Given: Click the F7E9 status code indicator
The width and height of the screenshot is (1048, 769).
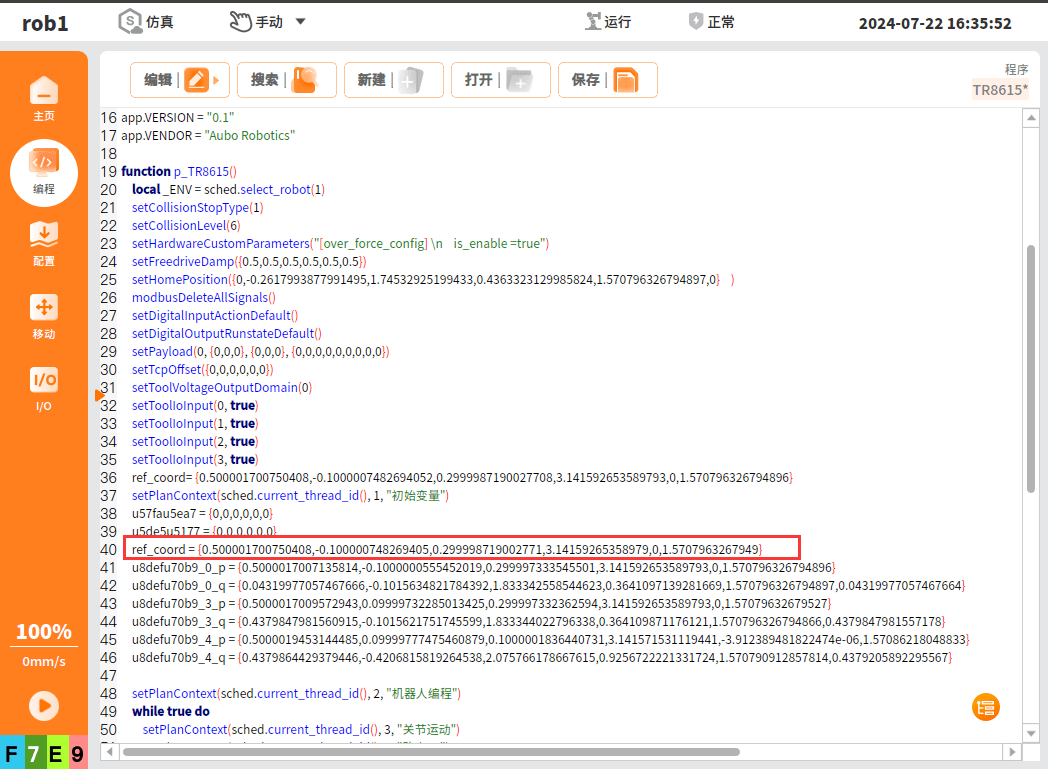Looking at the screenshot, I should pos(44,753).
